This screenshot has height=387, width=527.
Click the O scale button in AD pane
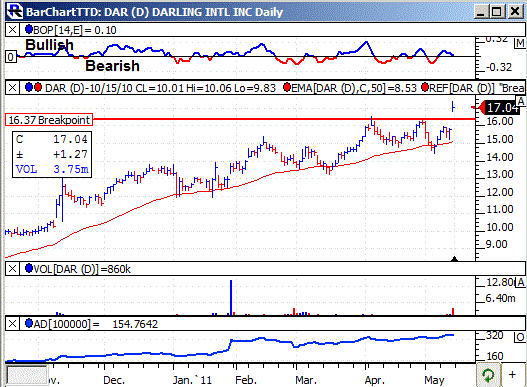tap(520, 337)
